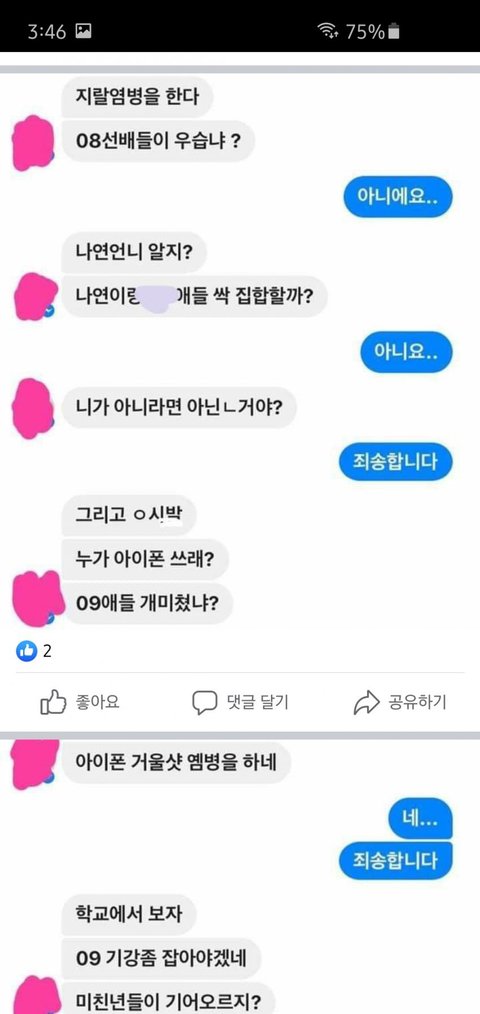The image size is (480, 1014).
Task: Tap pink avatar beside 니가 아니라면 message
Action: click(x=32, y=409)
